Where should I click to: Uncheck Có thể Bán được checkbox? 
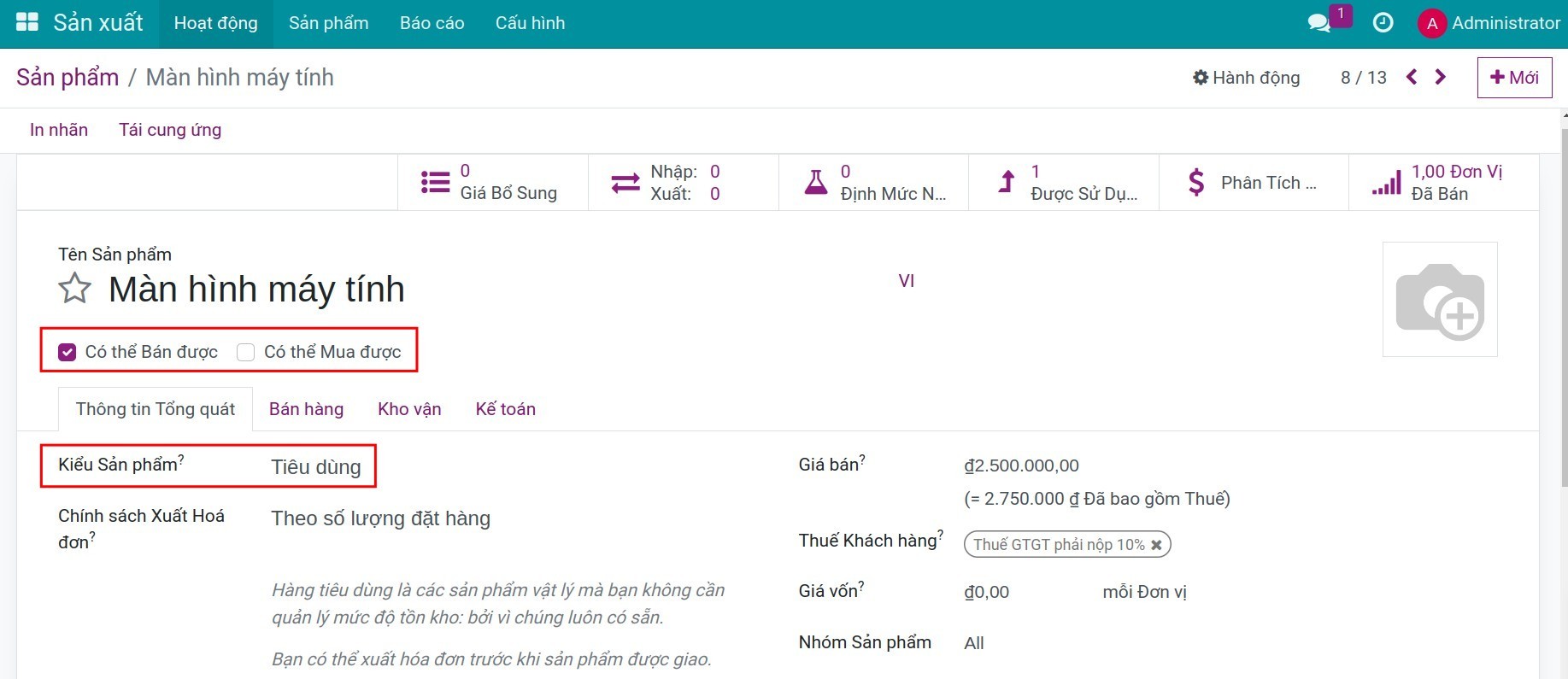68,352
